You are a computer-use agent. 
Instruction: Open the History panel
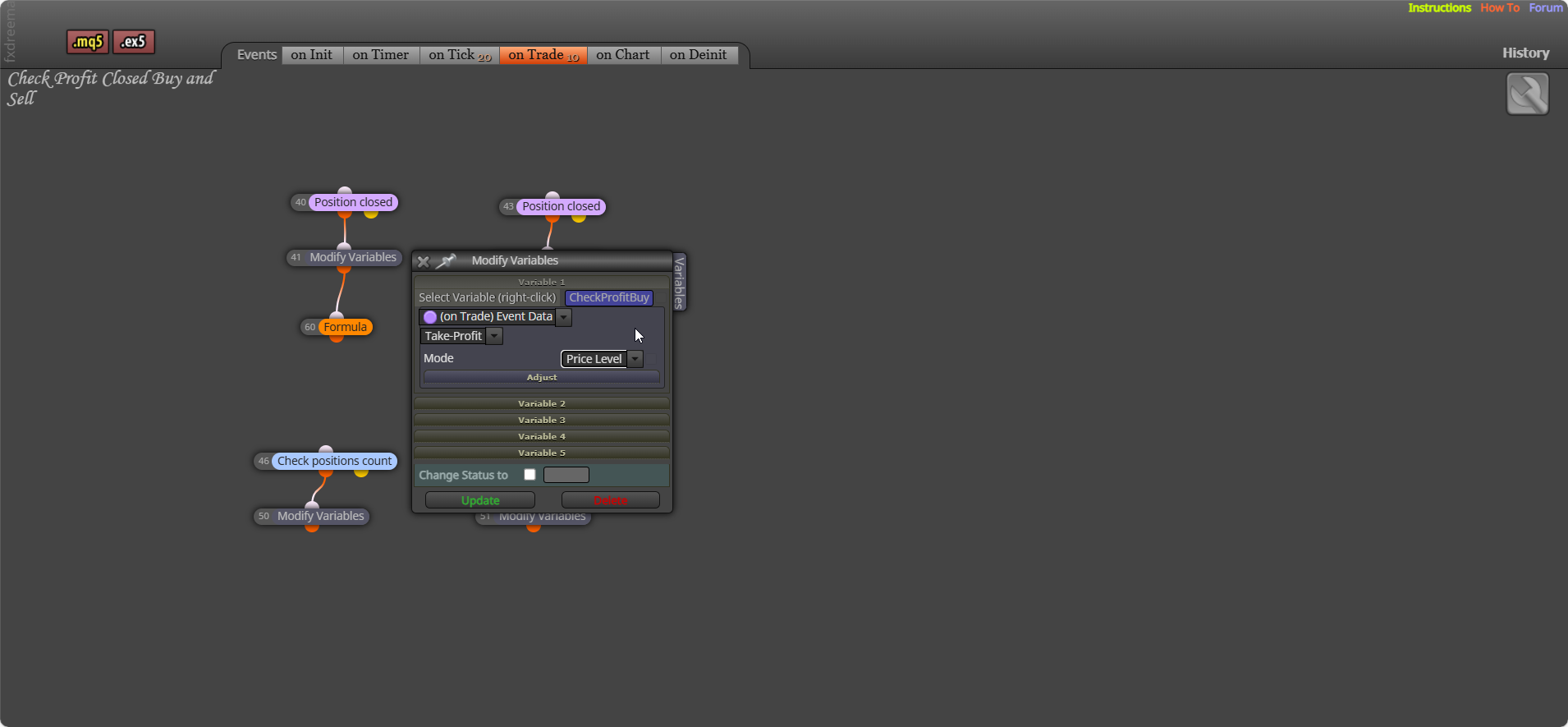tap(1525, 53)
